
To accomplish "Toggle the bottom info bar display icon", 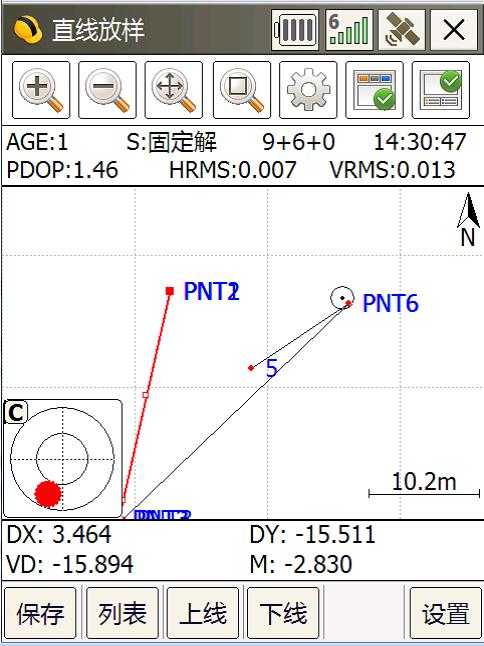I will click(441, 90).
